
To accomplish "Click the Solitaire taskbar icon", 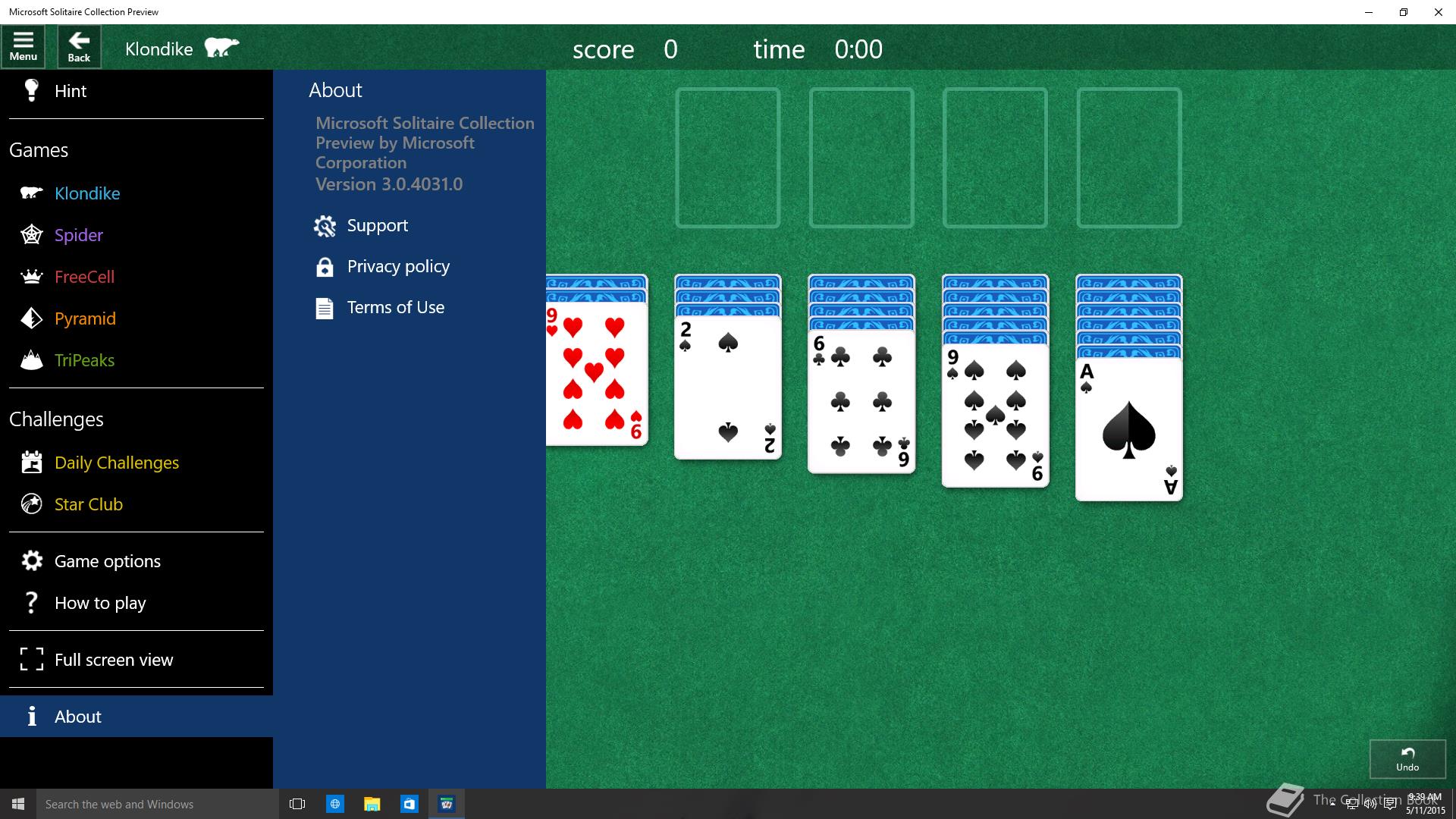I will 446,804.
